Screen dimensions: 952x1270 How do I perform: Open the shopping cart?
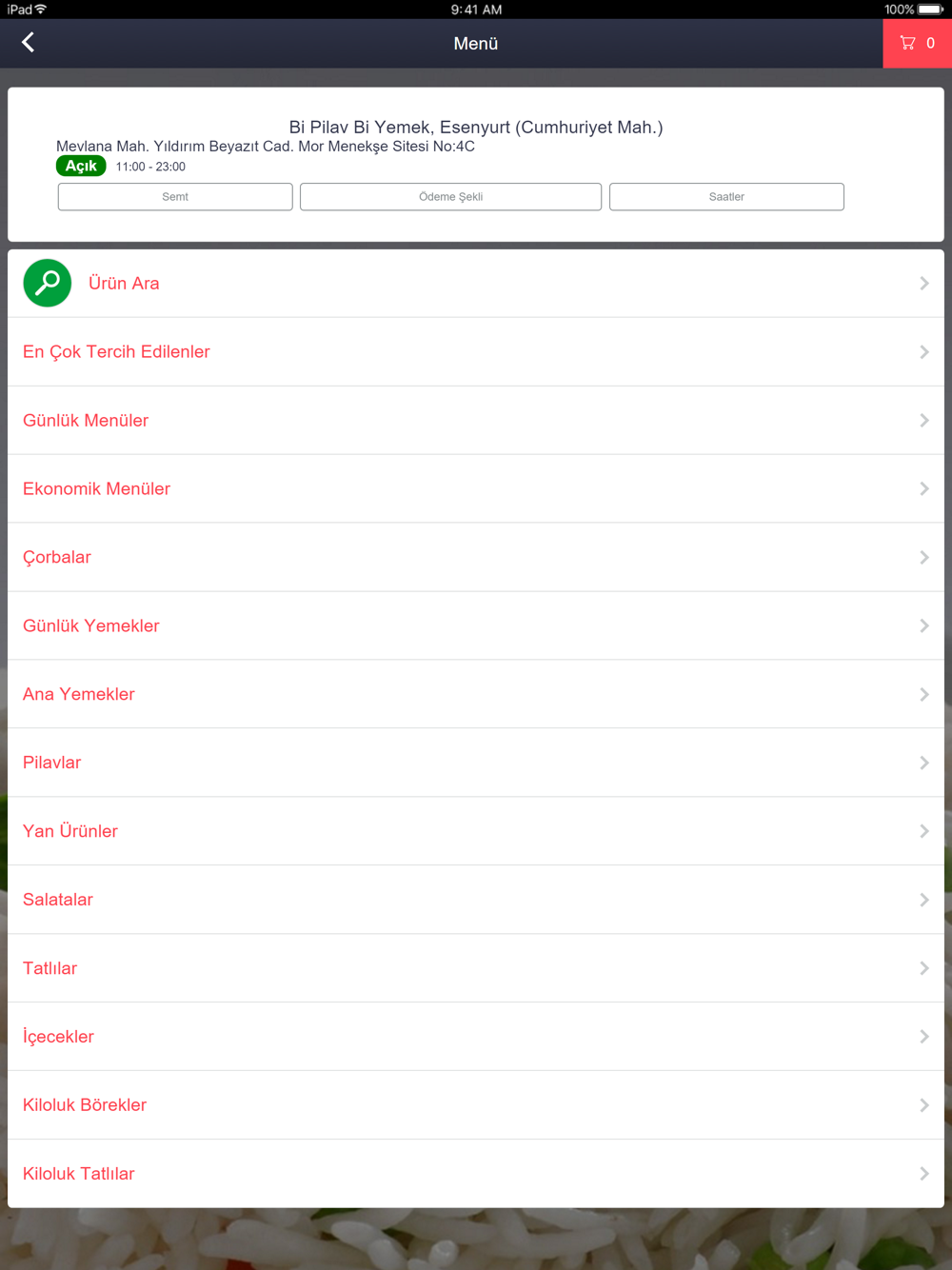pyautogui.click(x=917, y=43)
